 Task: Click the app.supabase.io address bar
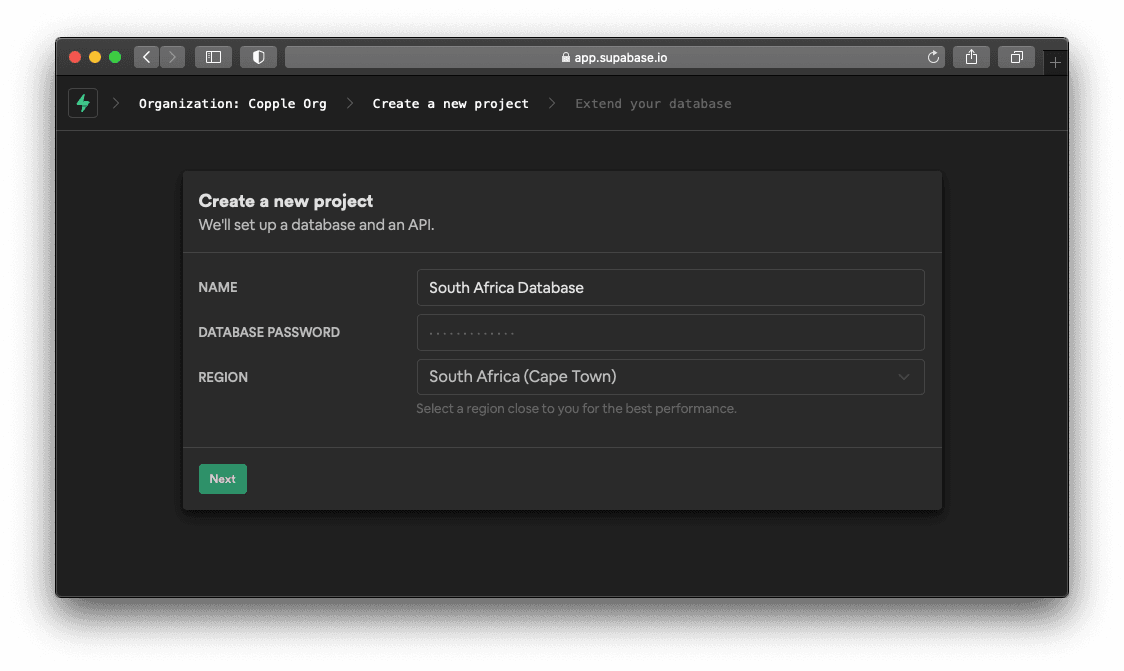tap(614, 57)
